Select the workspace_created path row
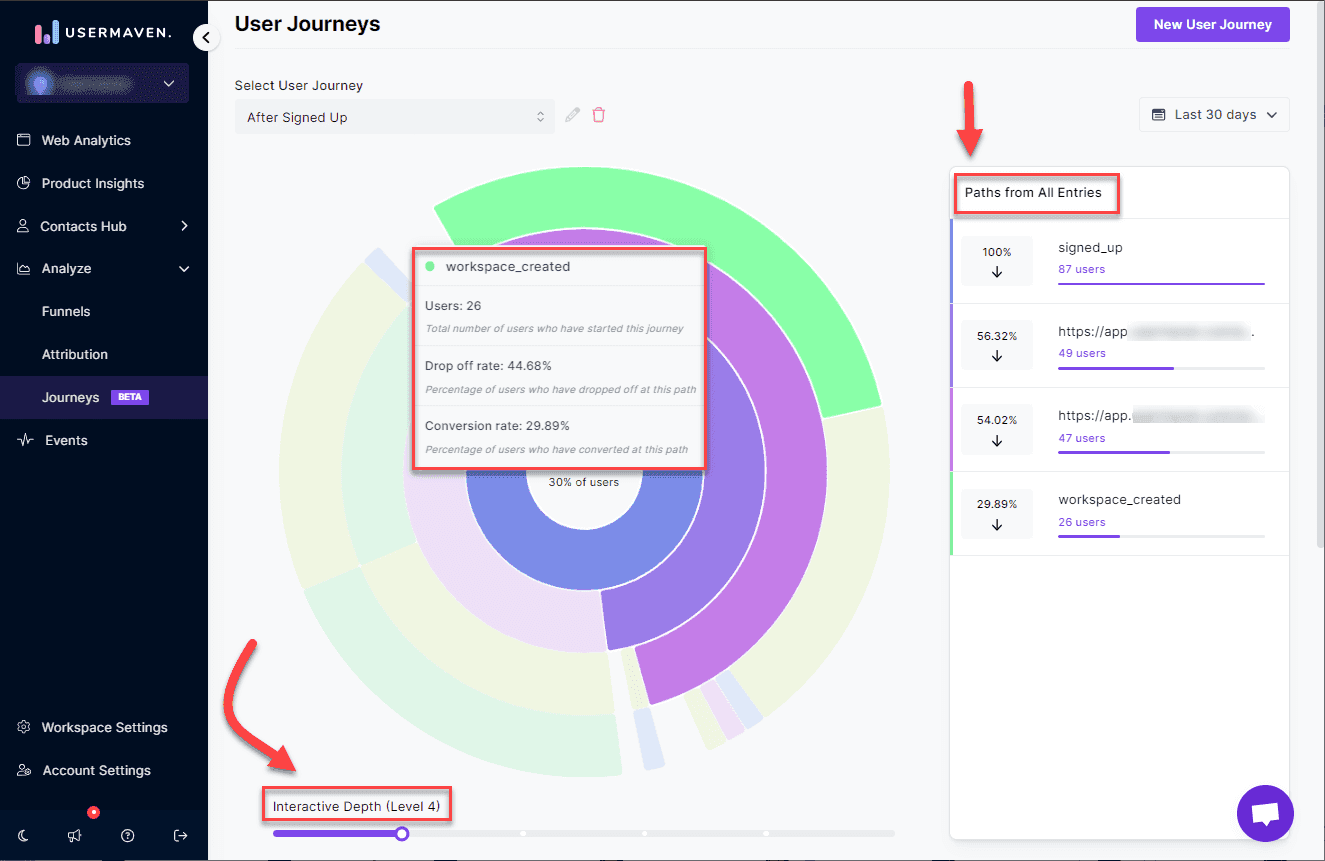Viewport: 1325px width, 861px height. tap(1119, 514)
